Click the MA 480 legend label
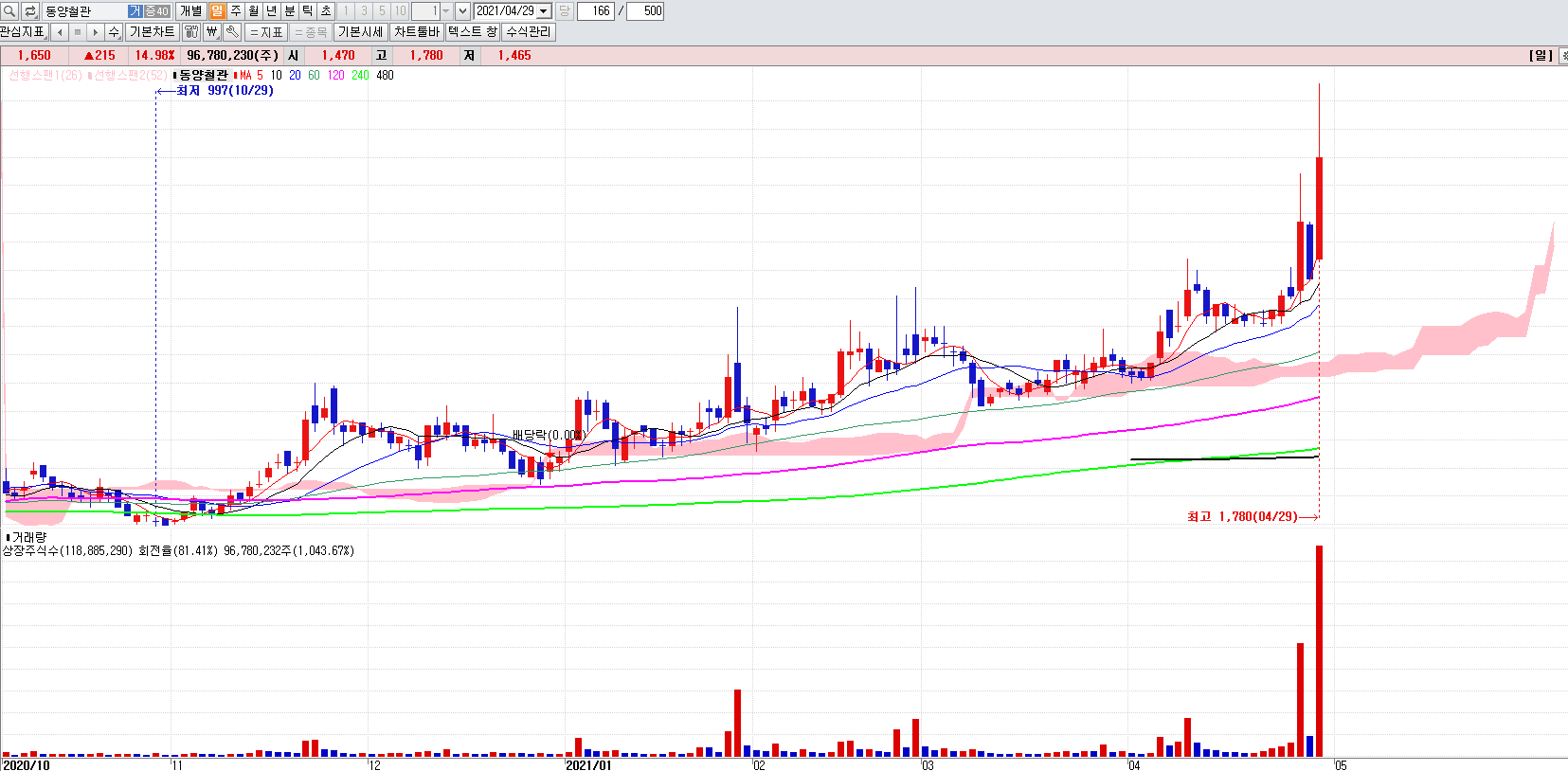 point(385,76)
